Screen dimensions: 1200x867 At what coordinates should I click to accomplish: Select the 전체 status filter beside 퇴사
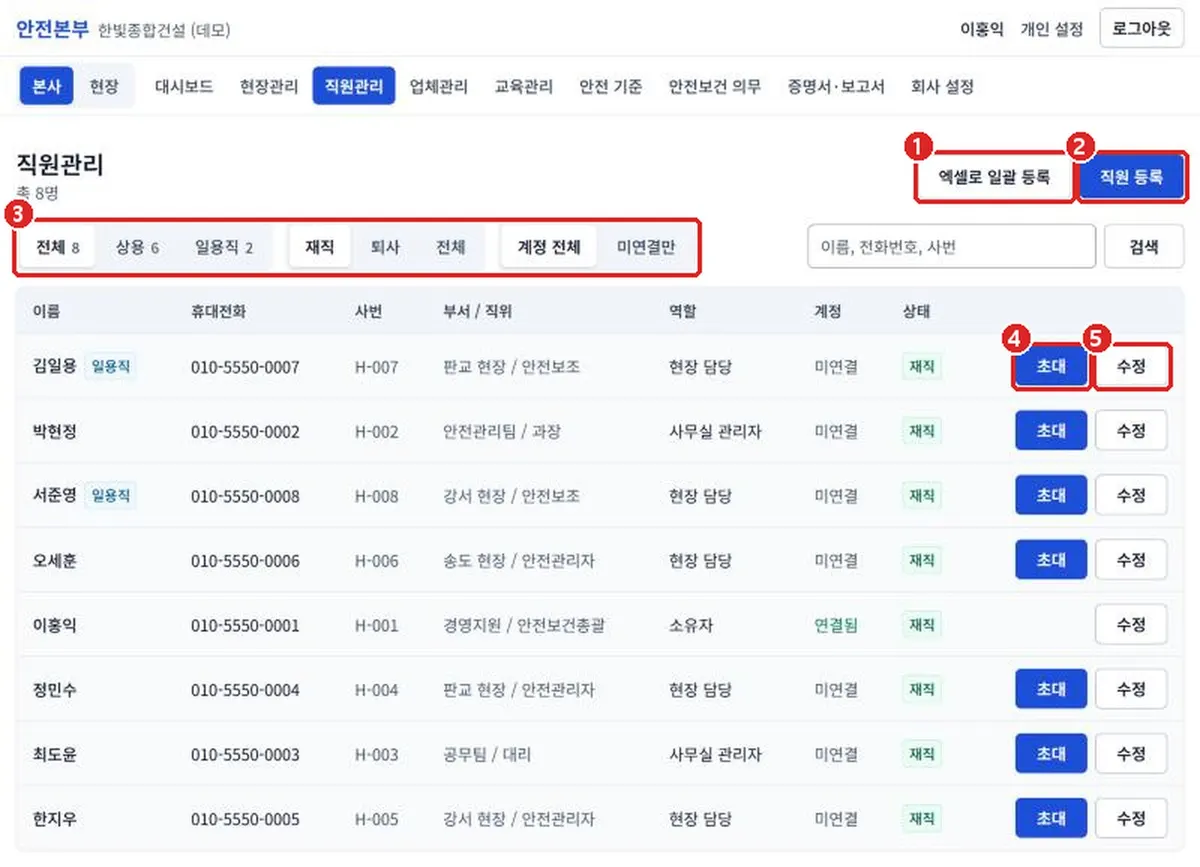click(451, 246)
